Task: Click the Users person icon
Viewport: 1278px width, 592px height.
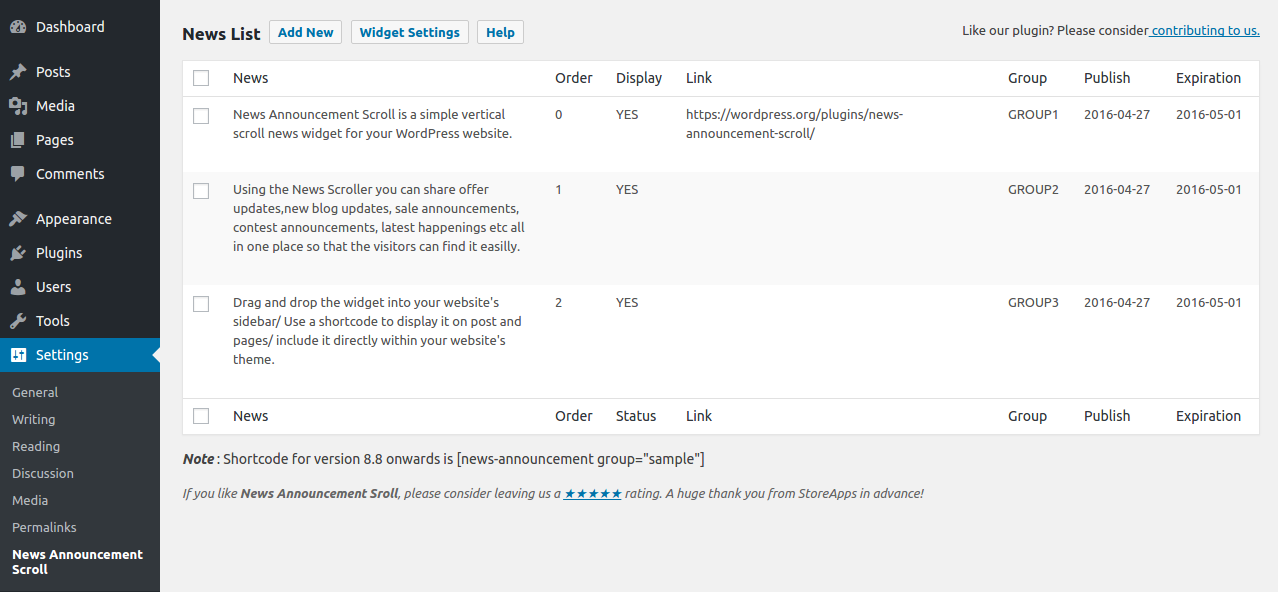Action: click(x=18, y=287)
